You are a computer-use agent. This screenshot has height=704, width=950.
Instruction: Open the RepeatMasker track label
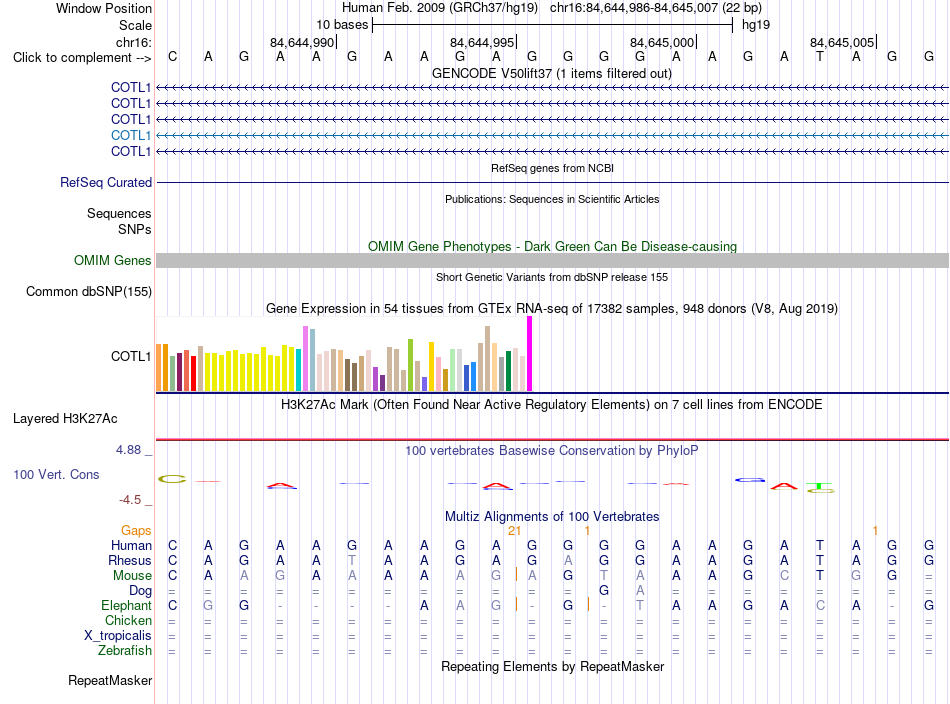[x=110, y=681]
